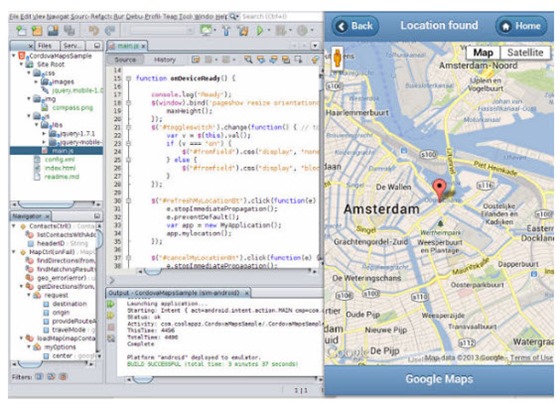Click the green Run Project arrow
Image resolution: width=560 pixels, height=404 pixels.
(260, 31)
